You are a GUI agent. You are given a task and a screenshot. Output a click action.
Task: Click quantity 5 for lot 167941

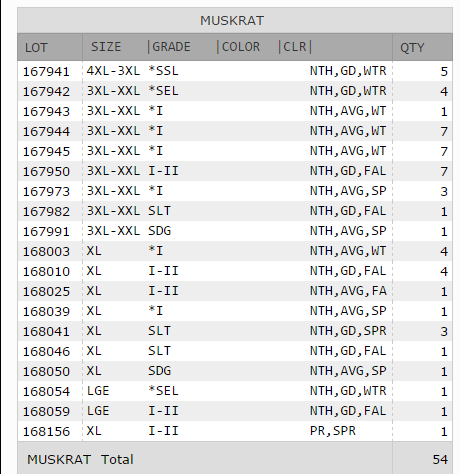pyautogui.click(x=444, y=71)
